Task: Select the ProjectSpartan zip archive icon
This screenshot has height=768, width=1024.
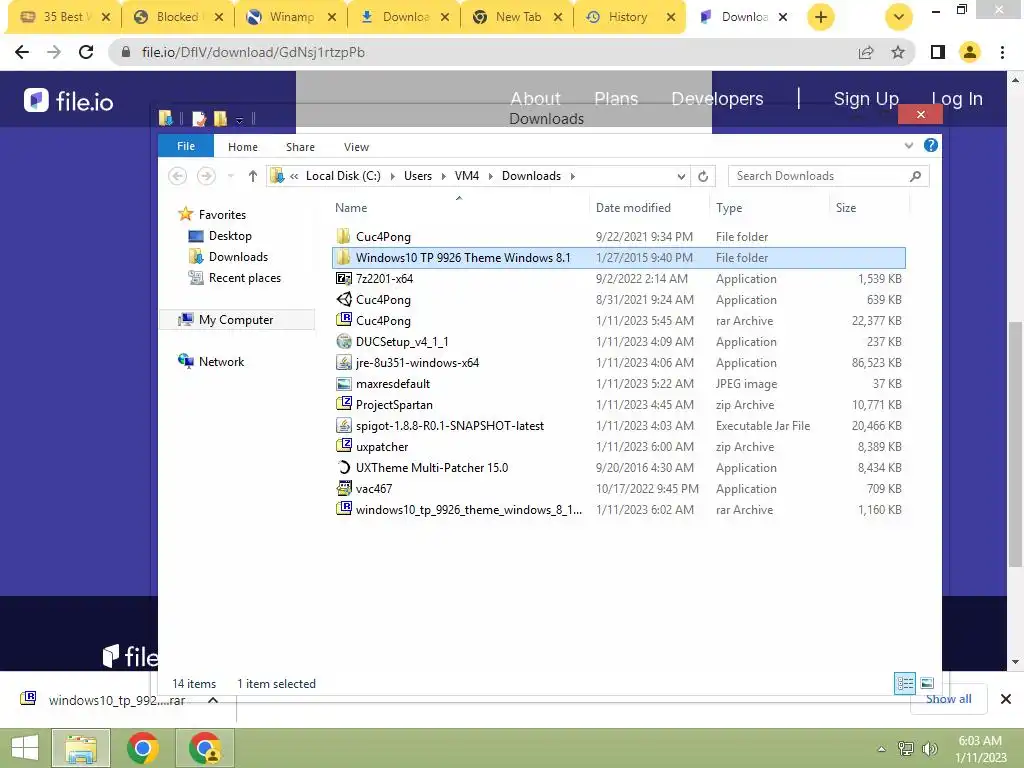Action: [344, 404]
